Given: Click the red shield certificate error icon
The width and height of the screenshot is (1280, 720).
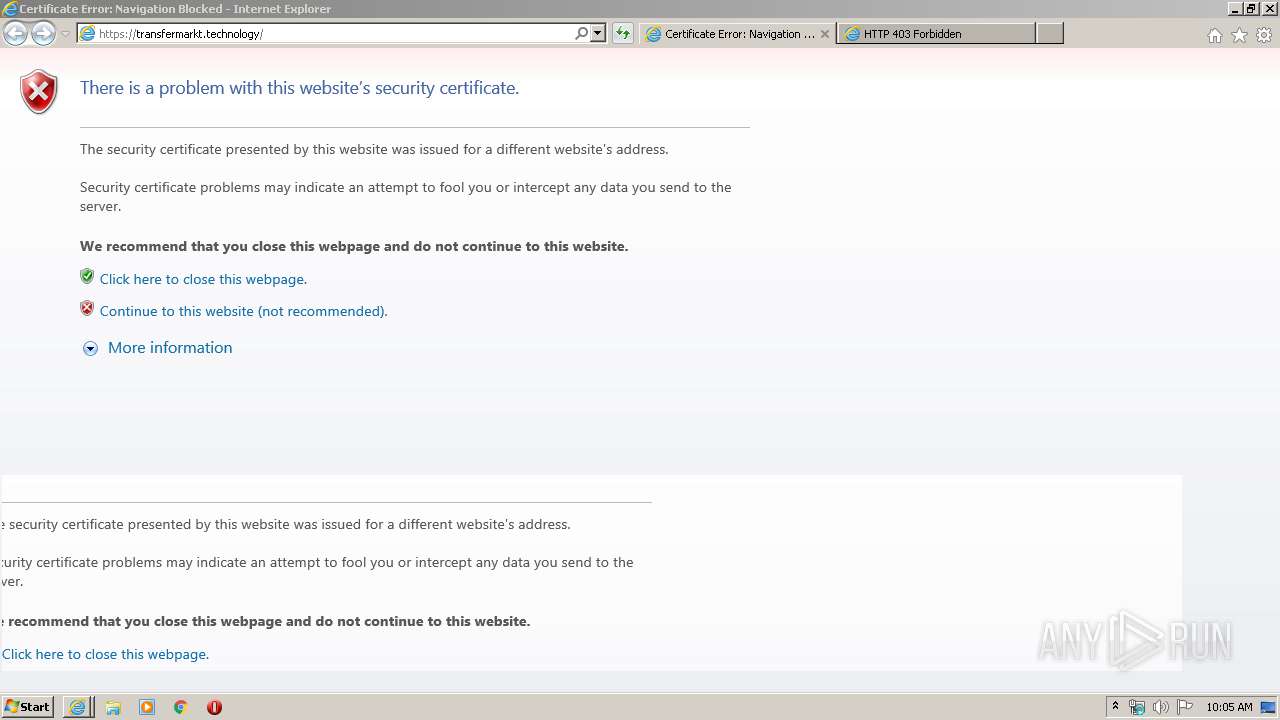Looking at the screenshot, I should pyautogui.click(x=39, y=92).
